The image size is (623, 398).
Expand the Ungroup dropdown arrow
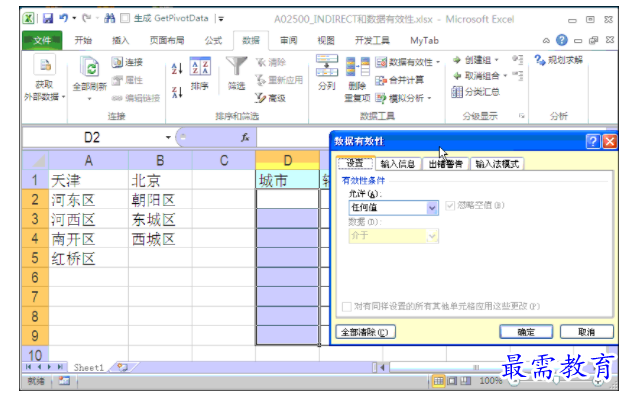(x=505, y=75)
